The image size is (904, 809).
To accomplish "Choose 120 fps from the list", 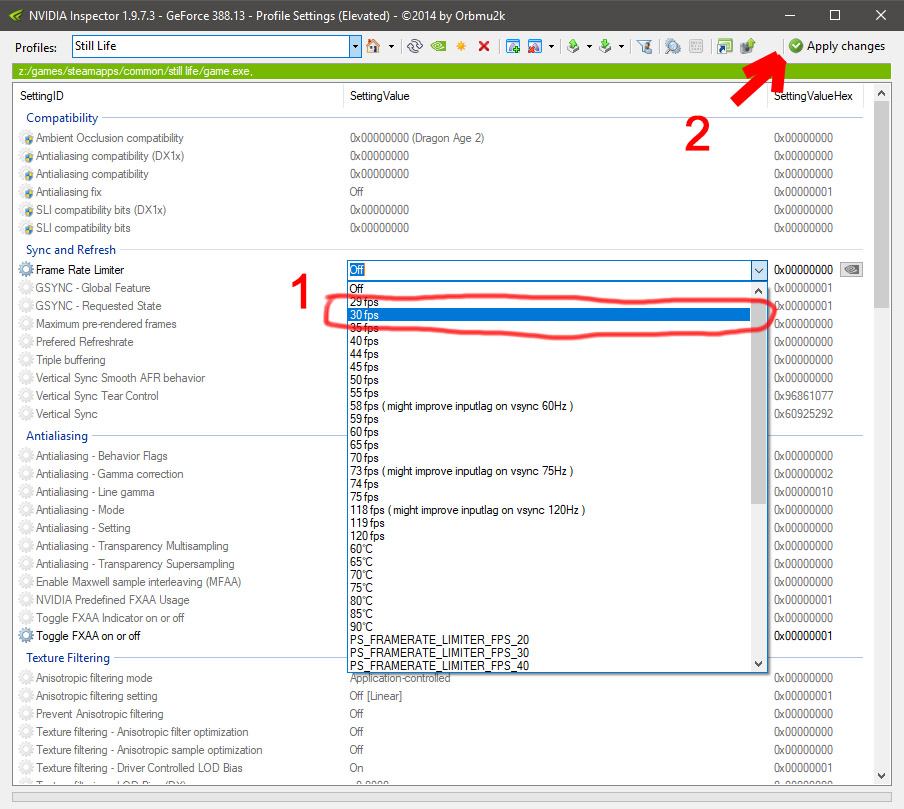I will coord(550,536).
